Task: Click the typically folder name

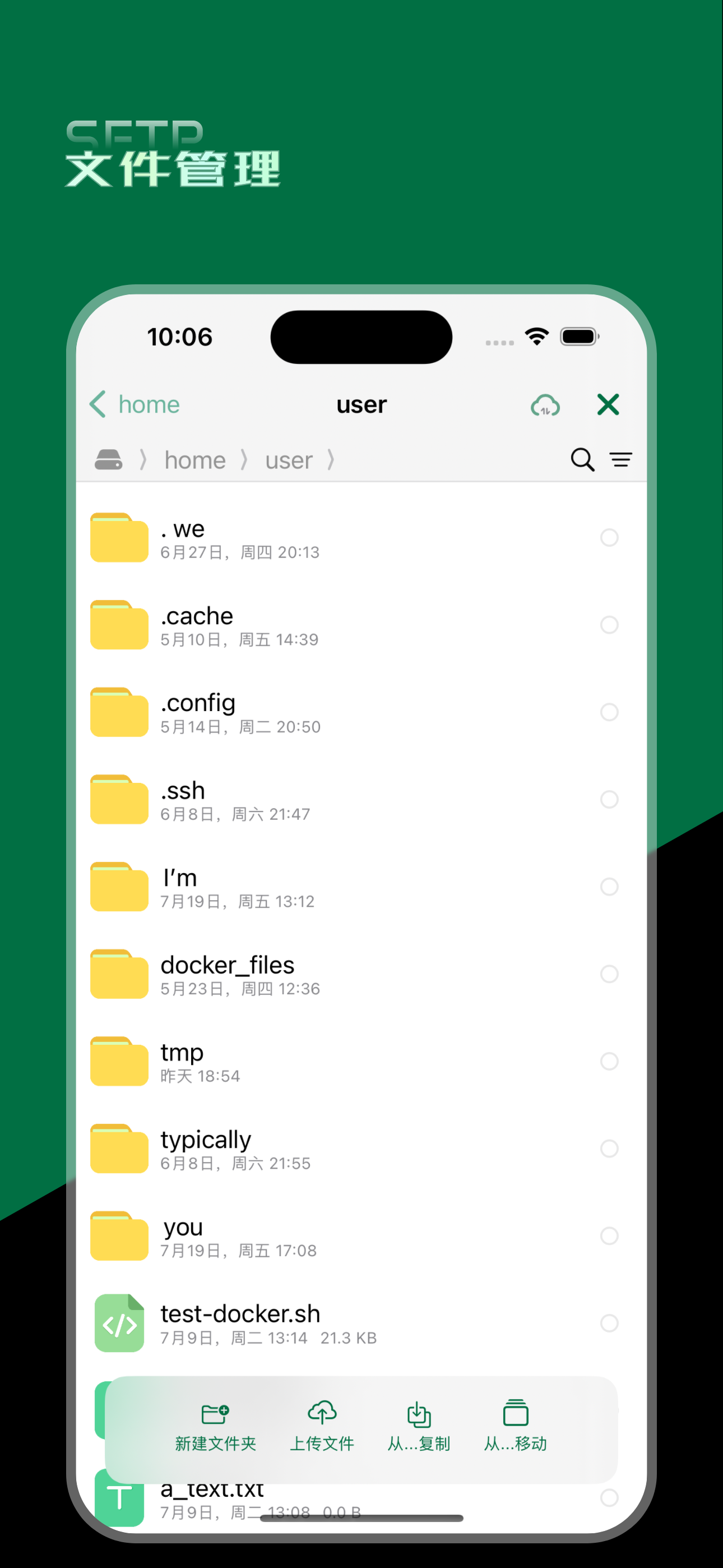Action: pos(206,1141)
